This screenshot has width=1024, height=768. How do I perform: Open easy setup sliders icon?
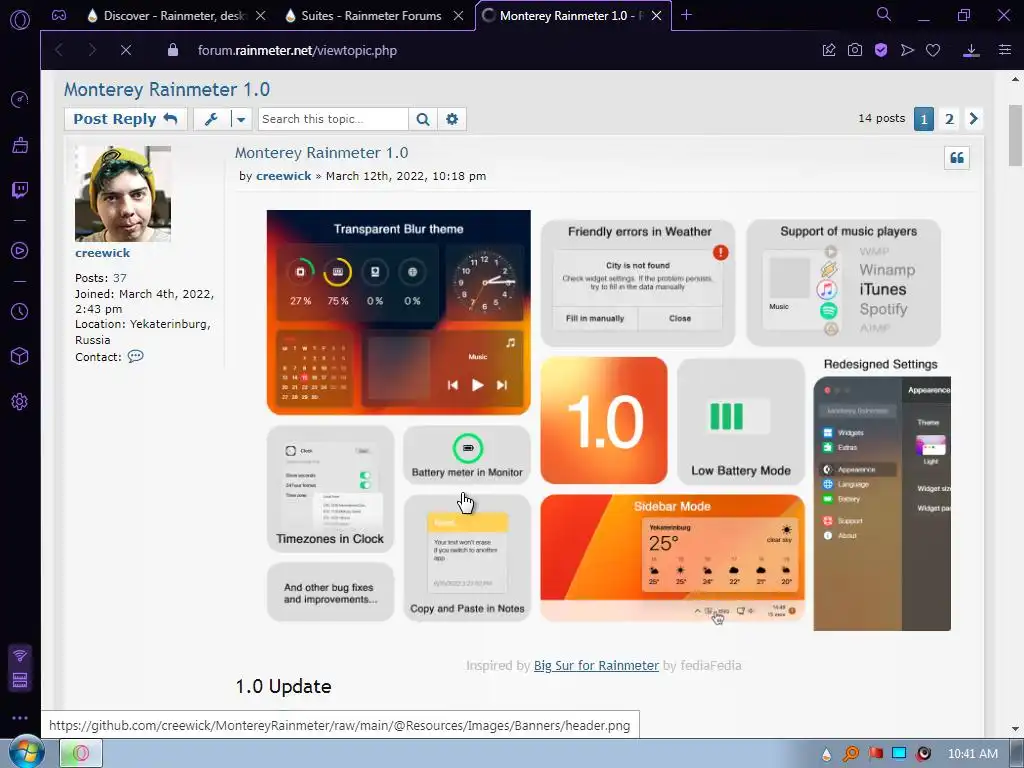point(1004,50)
